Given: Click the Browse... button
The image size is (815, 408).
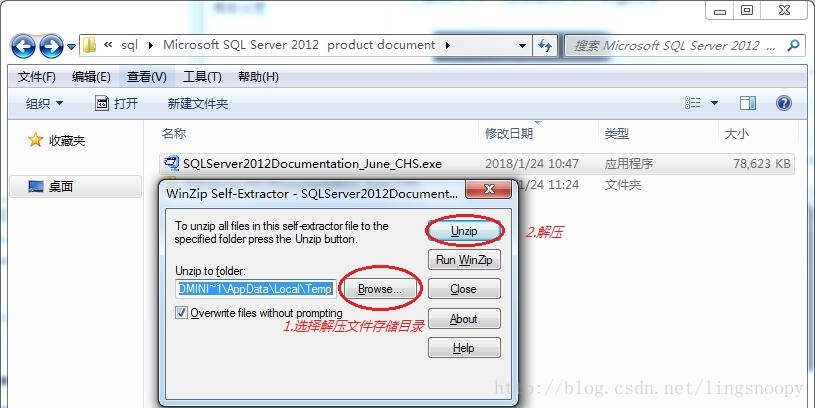Looking at the screenshot, I should [380, 289].
